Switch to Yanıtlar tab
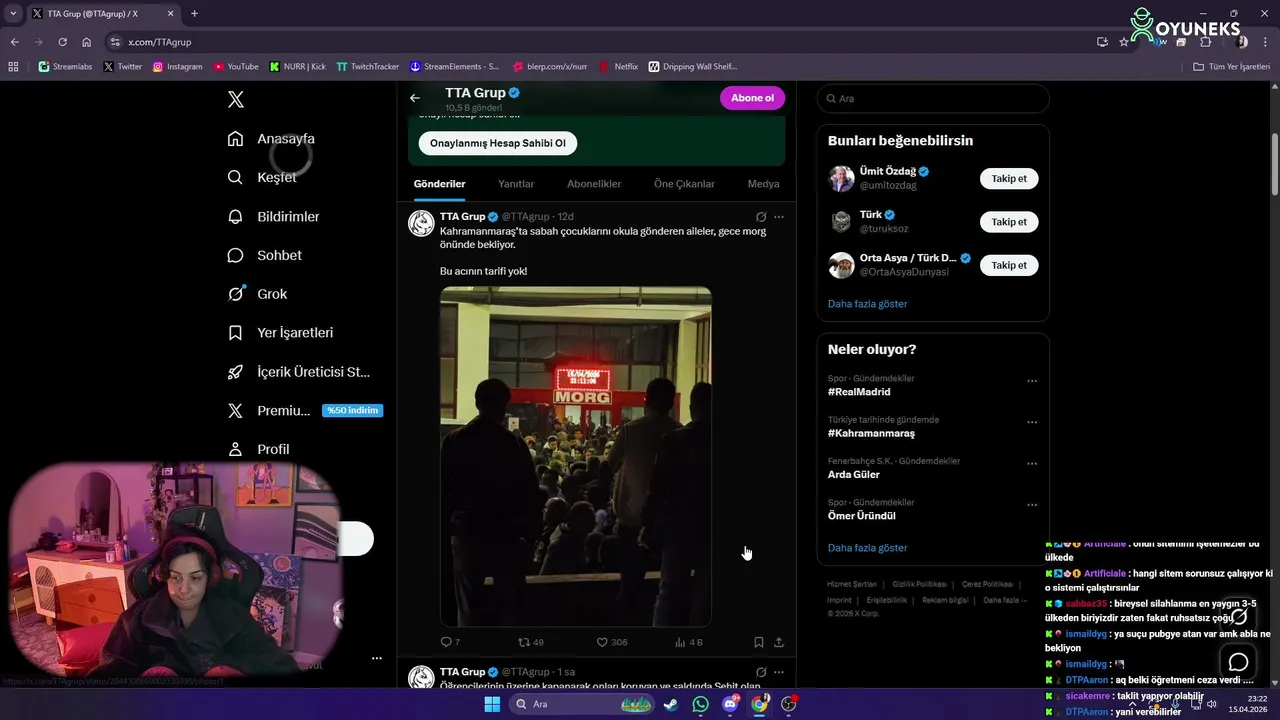The image size is (1280, 720). [x=516, y=184]
